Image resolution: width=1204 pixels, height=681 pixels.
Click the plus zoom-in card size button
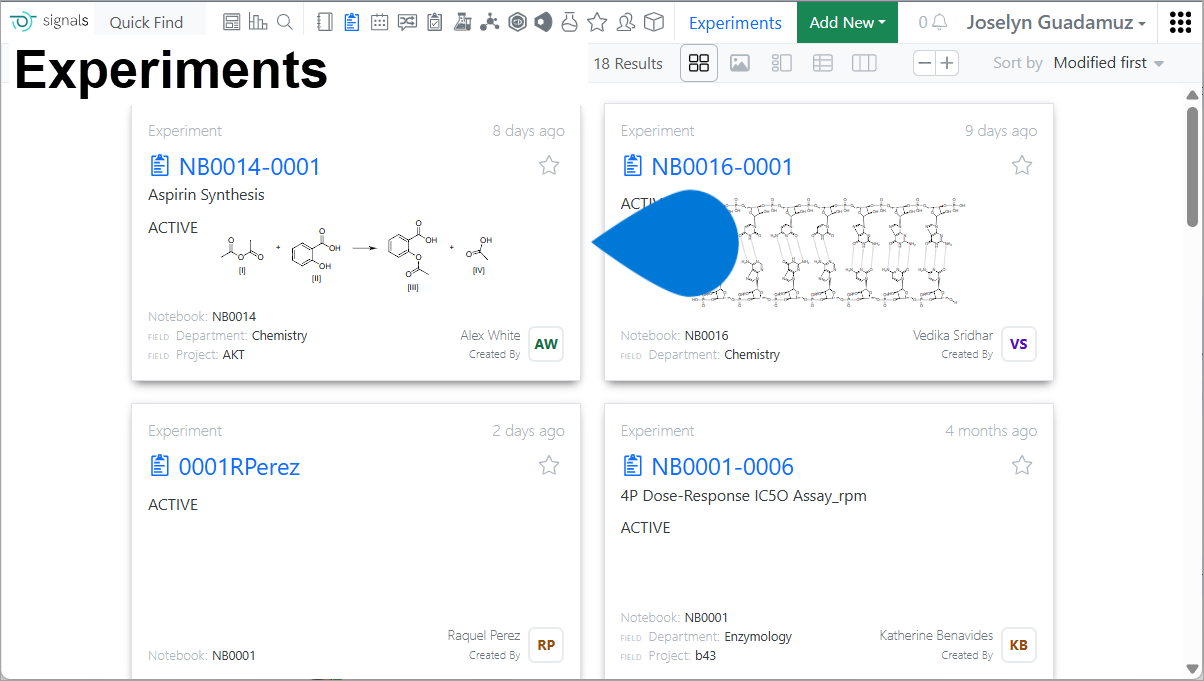(946, 63)
